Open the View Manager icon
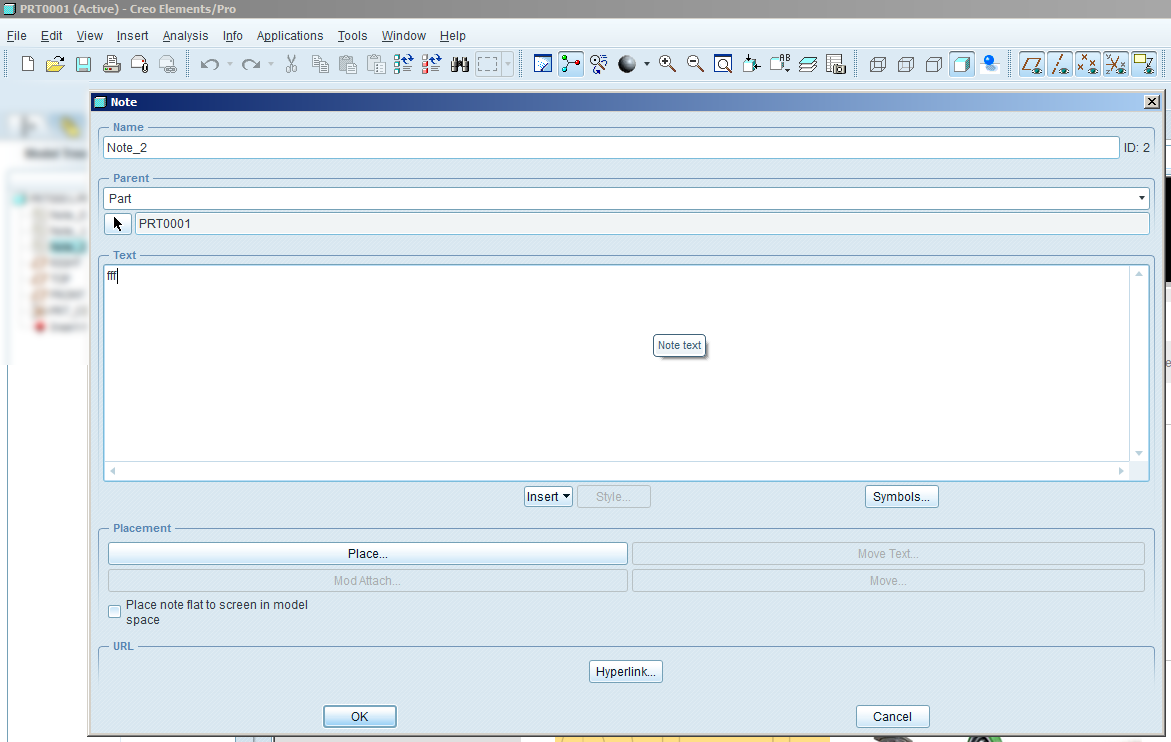 click(836, 64)
